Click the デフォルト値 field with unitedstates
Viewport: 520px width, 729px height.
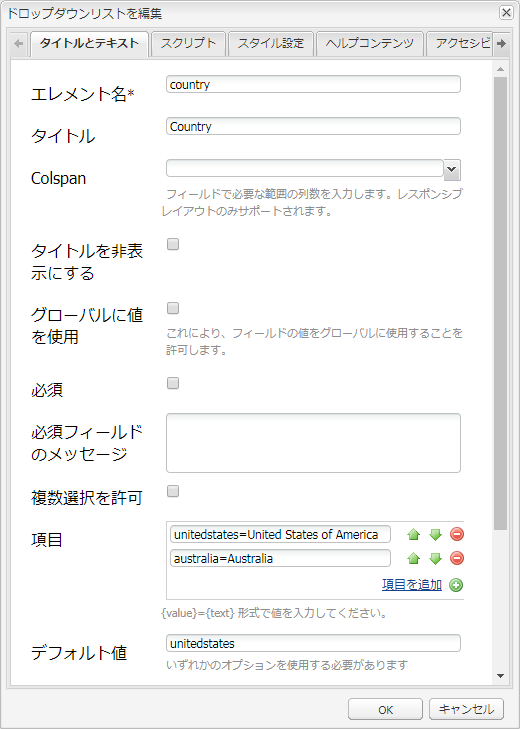313,643
